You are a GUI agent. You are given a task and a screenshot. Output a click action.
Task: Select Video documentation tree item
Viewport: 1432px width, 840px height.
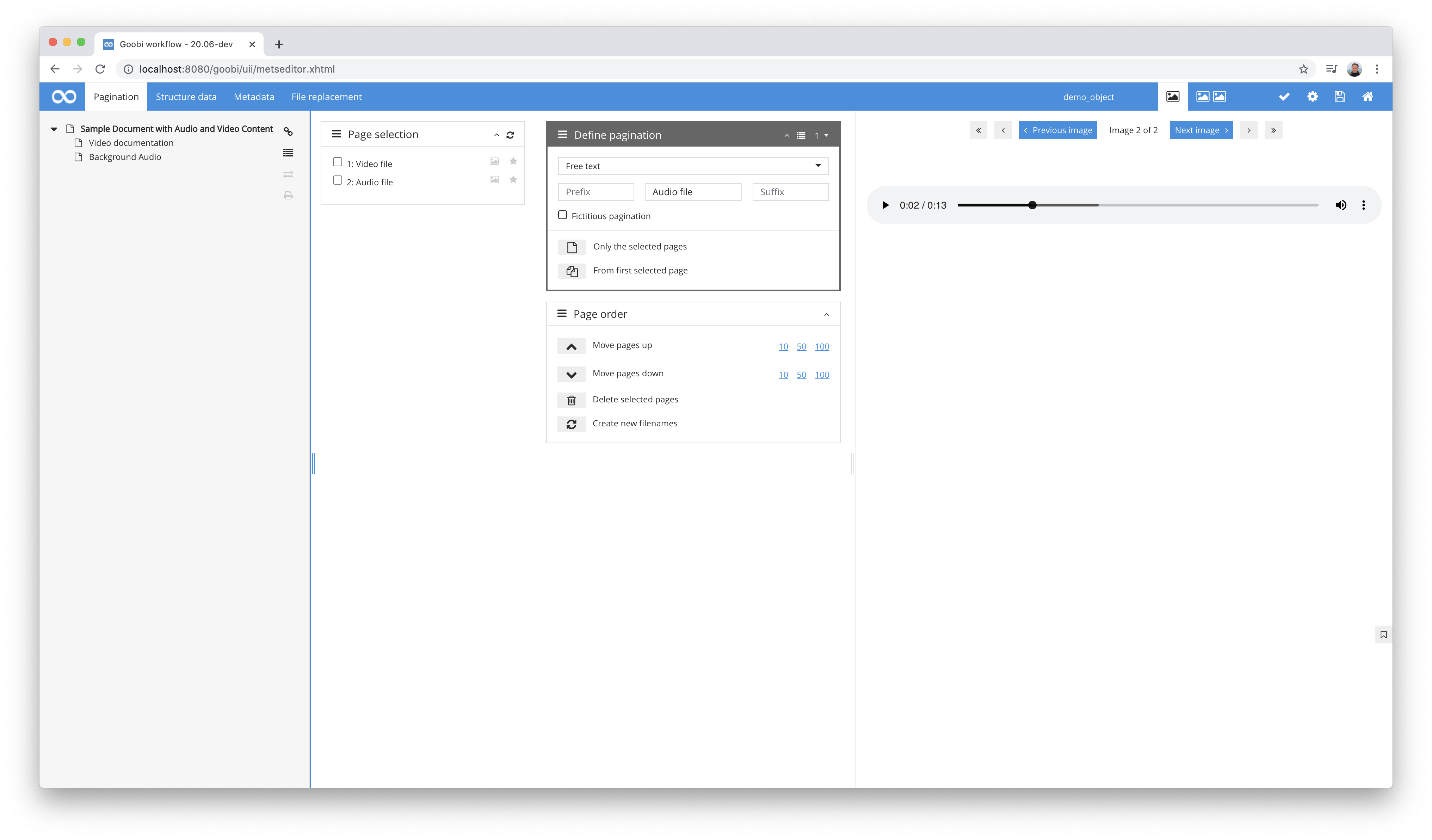point(131,143)
